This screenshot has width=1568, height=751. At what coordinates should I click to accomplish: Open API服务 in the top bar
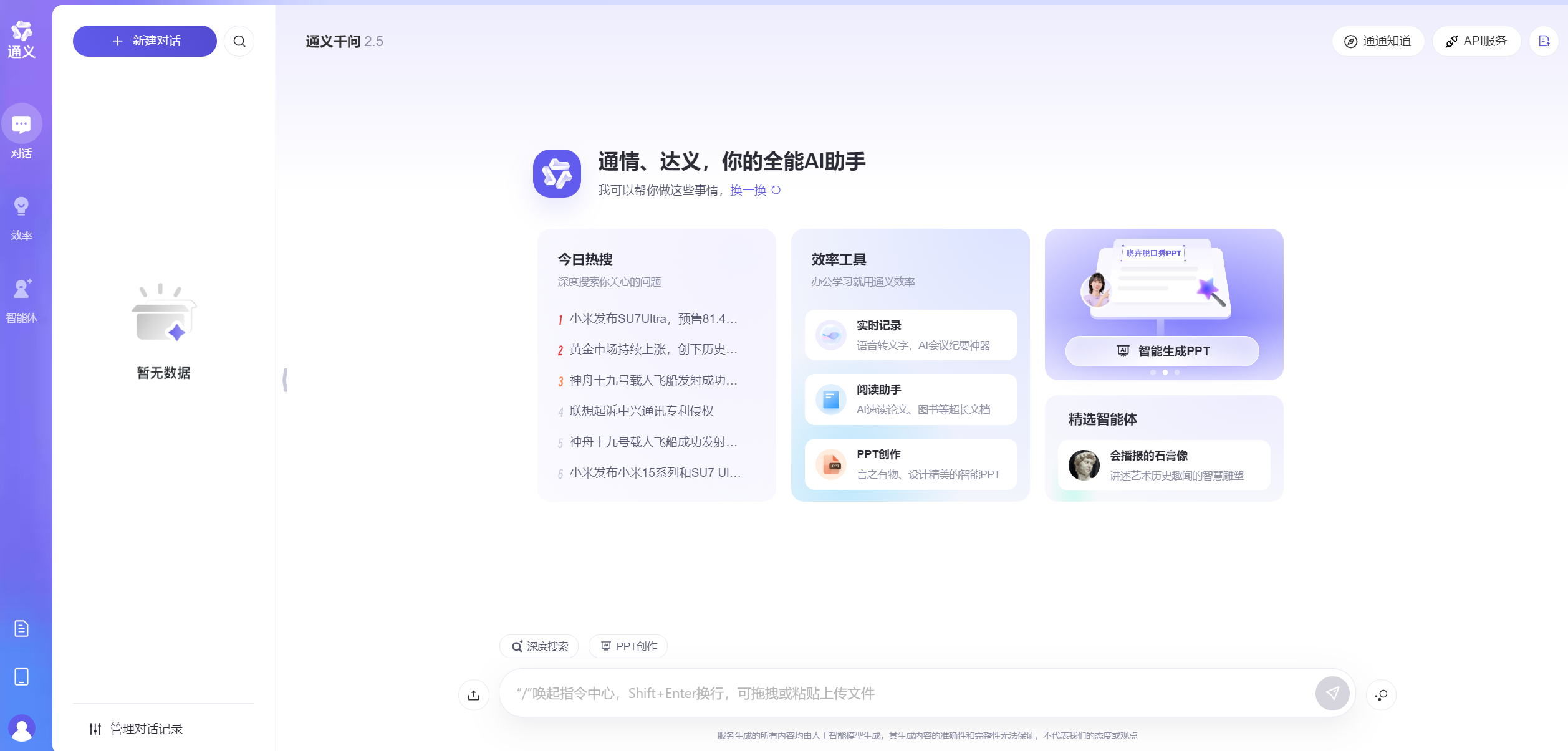click(x=1476, y=41)
